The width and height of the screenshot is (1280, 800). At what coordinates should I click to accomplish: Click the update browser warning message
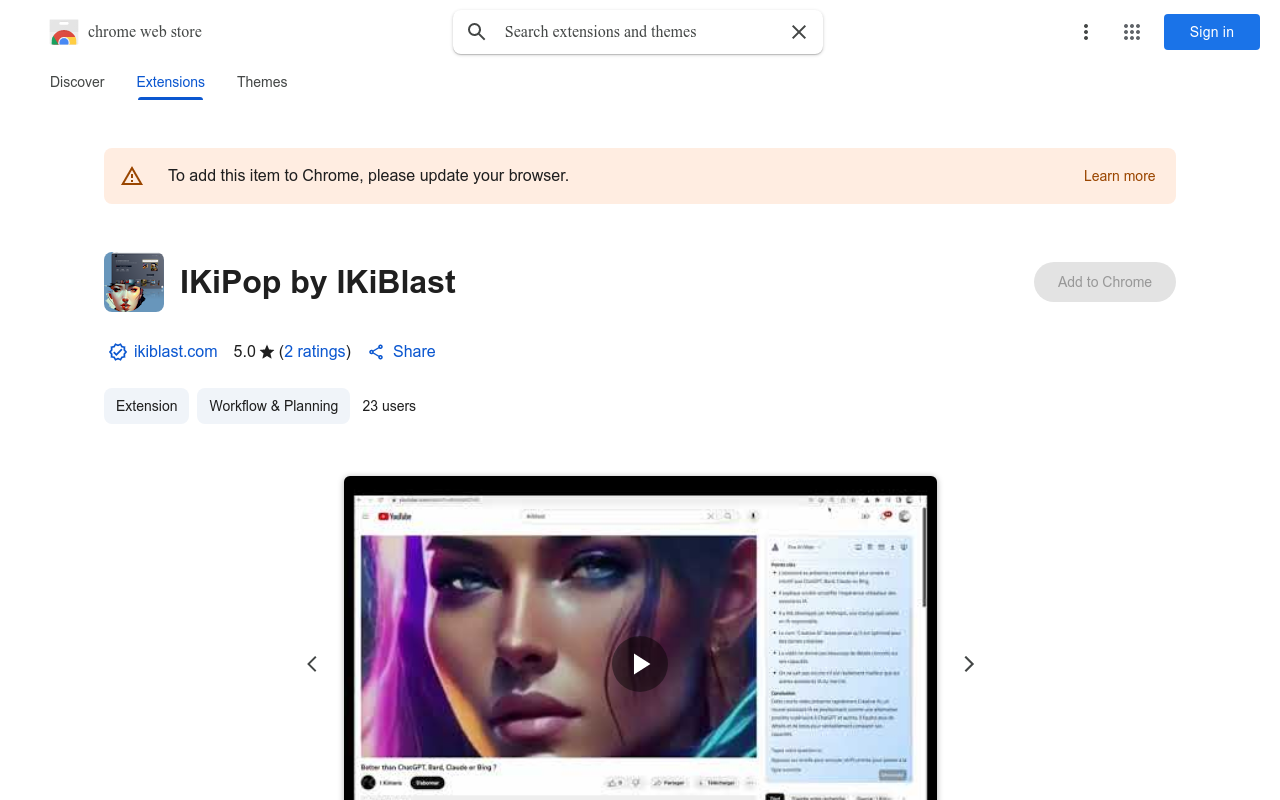[369, 176]
